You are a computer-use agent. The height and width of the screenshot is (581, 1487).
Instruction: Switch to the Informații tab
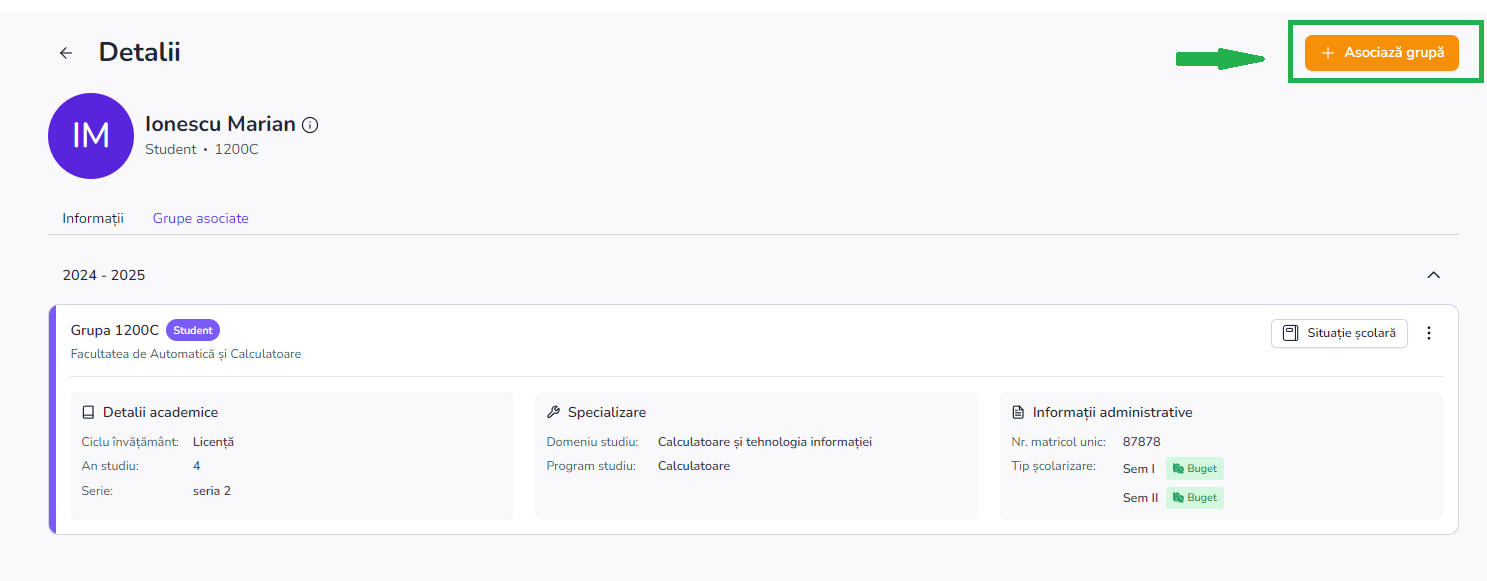[x=93, y=218]
